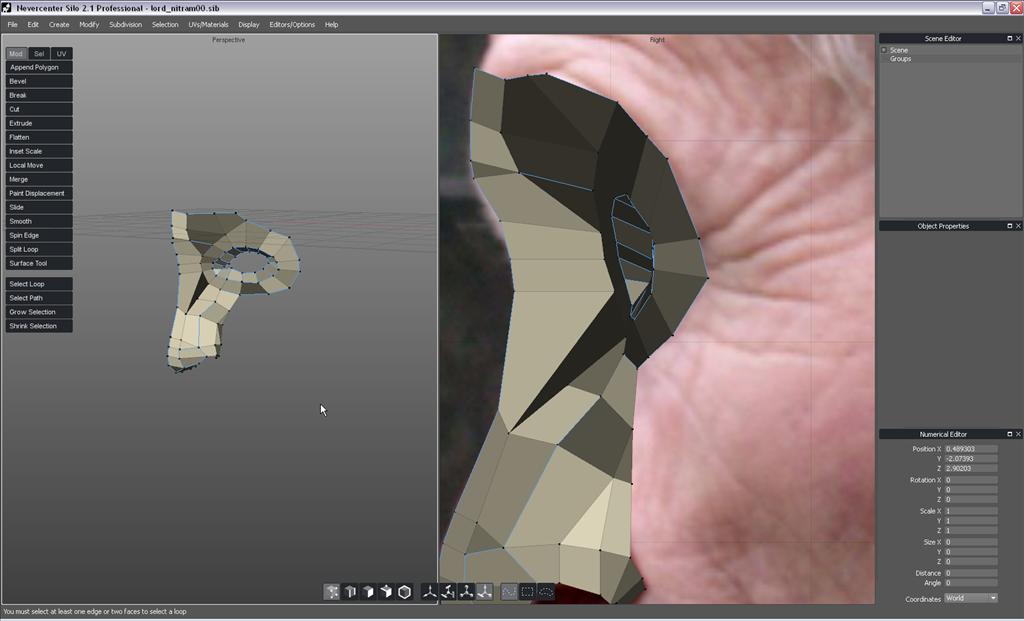Click the Spin Edge button
This screenshot has width=1024, height=621.
point(39,235)
